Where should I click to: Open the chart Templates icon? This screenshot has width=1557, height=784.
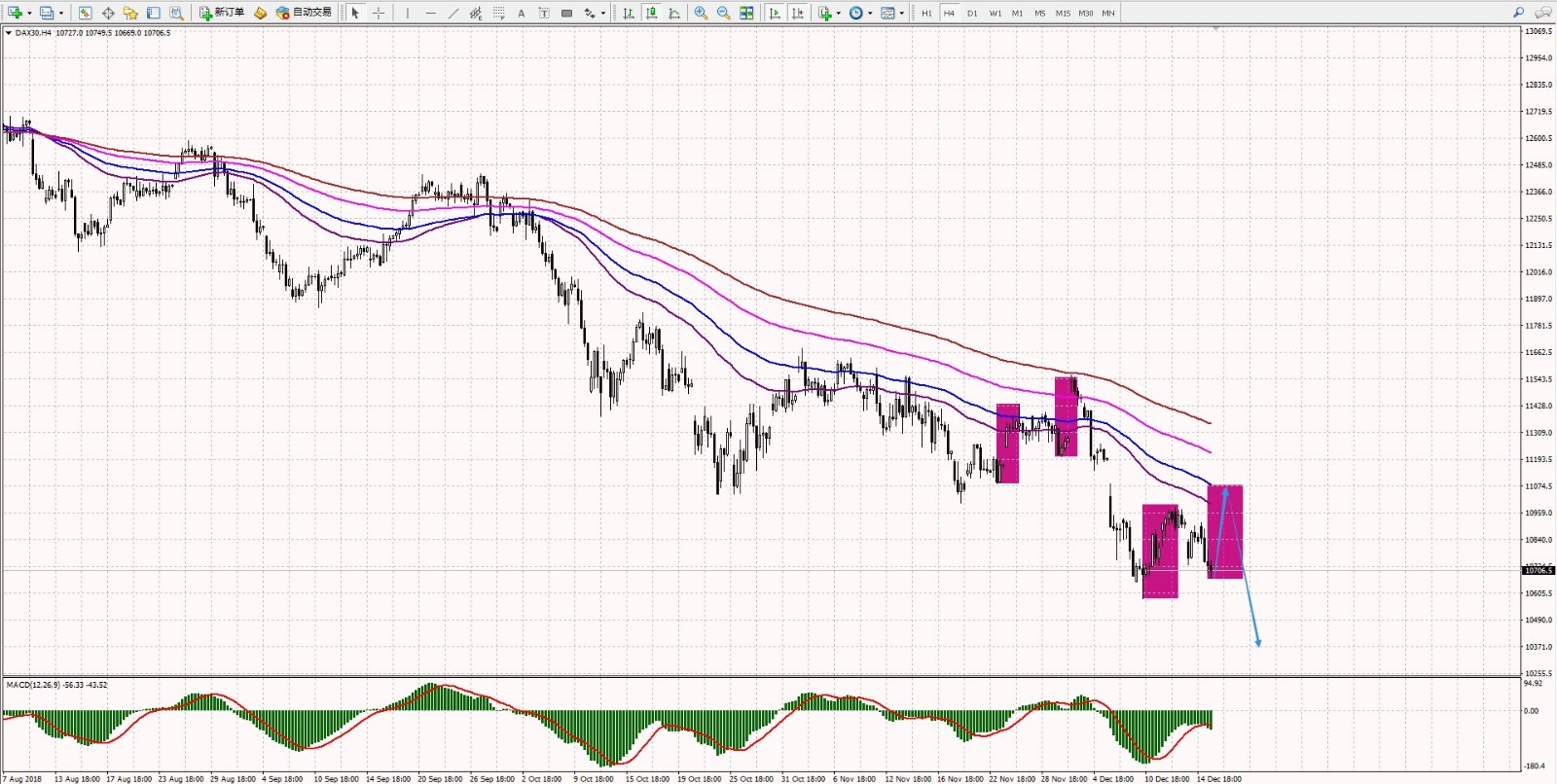pyautogui.click(x=887, y=13)
